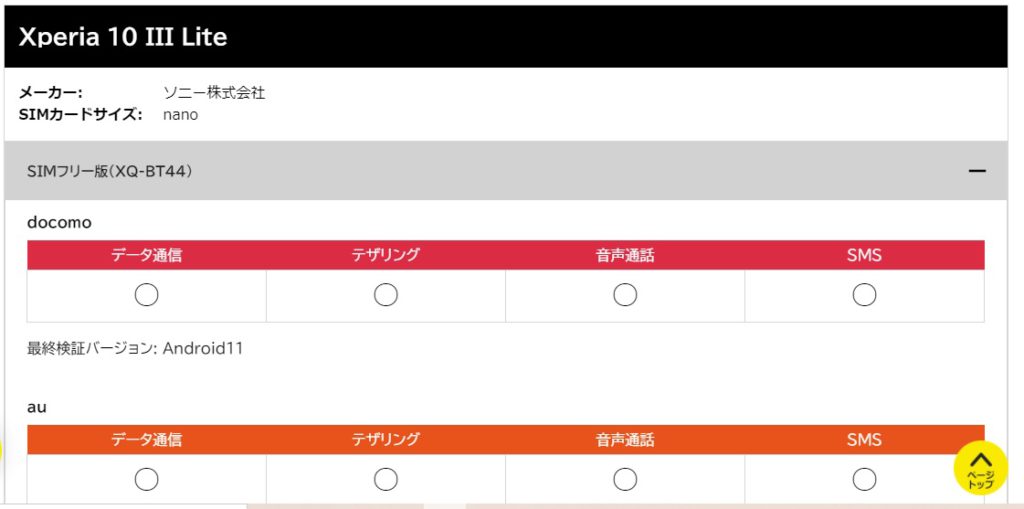The image size is (1024, 509).
Task: Click the au データ通信 circle mark
Action: [x=146, y=480]
